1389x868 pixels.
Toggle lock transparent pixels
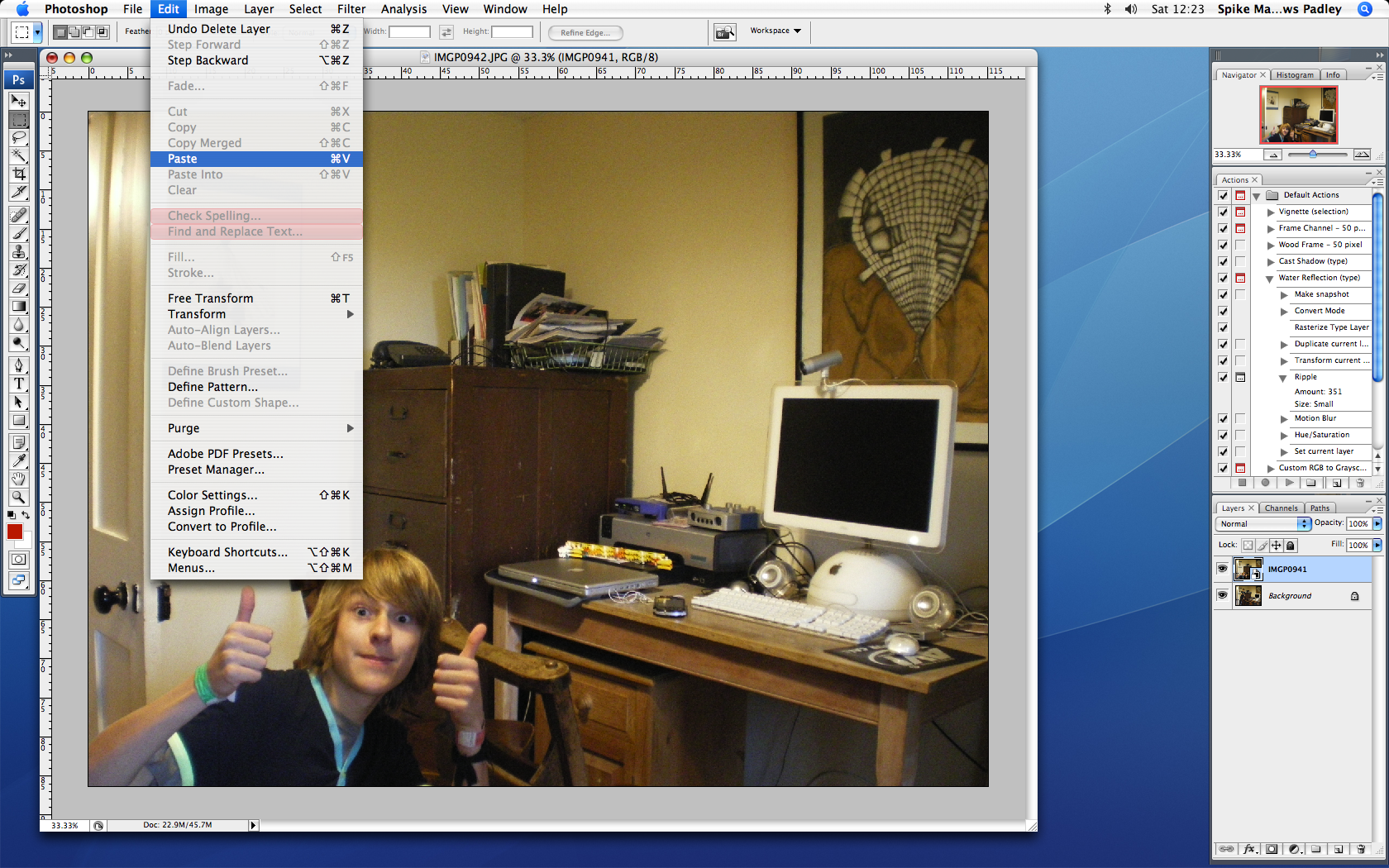click(x=1248, y=546)
